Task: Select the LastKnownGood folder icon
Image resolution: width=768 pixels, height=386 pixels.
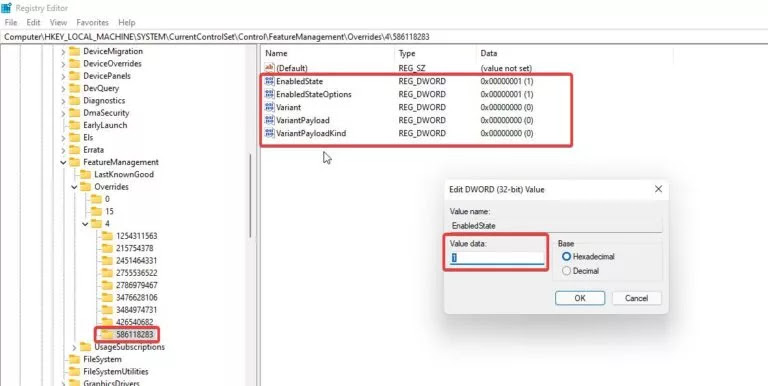Action: point(86,174)
